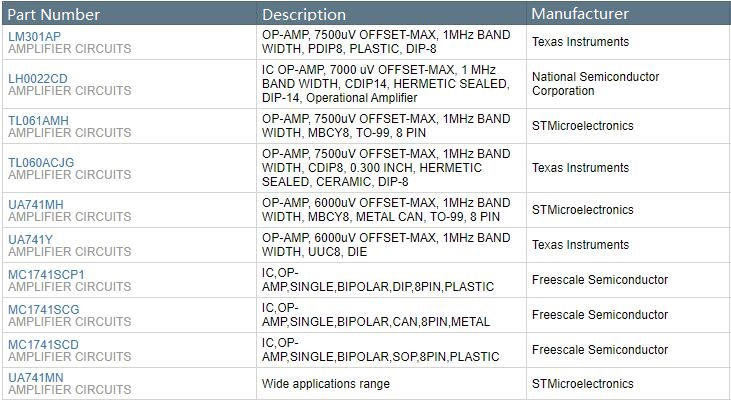Click the UA741MN part link

[x=35, y=378]
